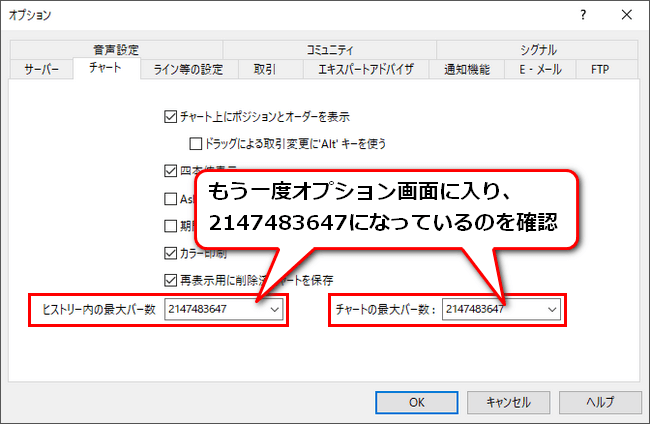650x424 pixels.
Task: Switch to the コミュニティ tab
Action: (330, 50)
